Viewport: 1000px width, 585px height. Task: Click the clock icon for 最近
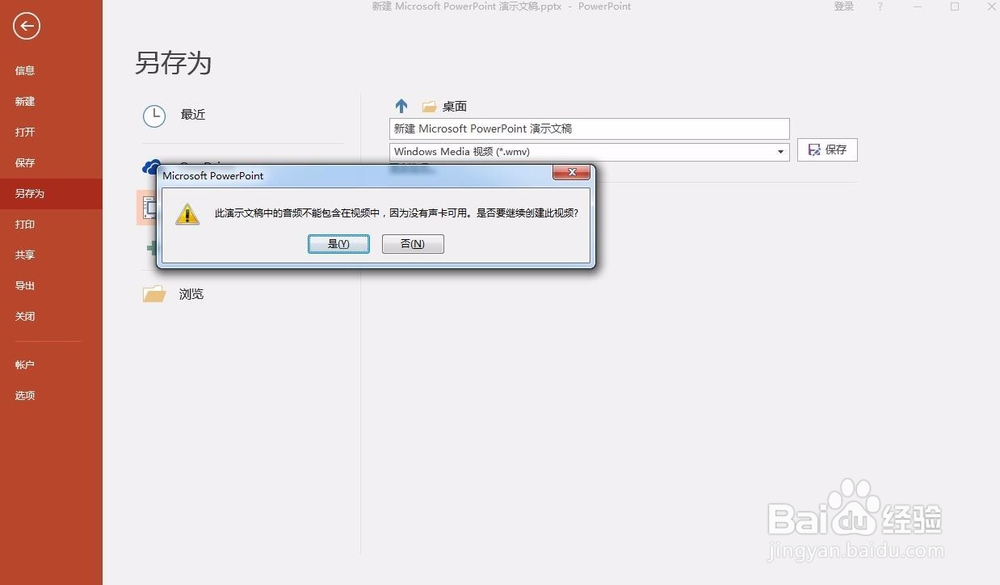[x=154, y=116]
